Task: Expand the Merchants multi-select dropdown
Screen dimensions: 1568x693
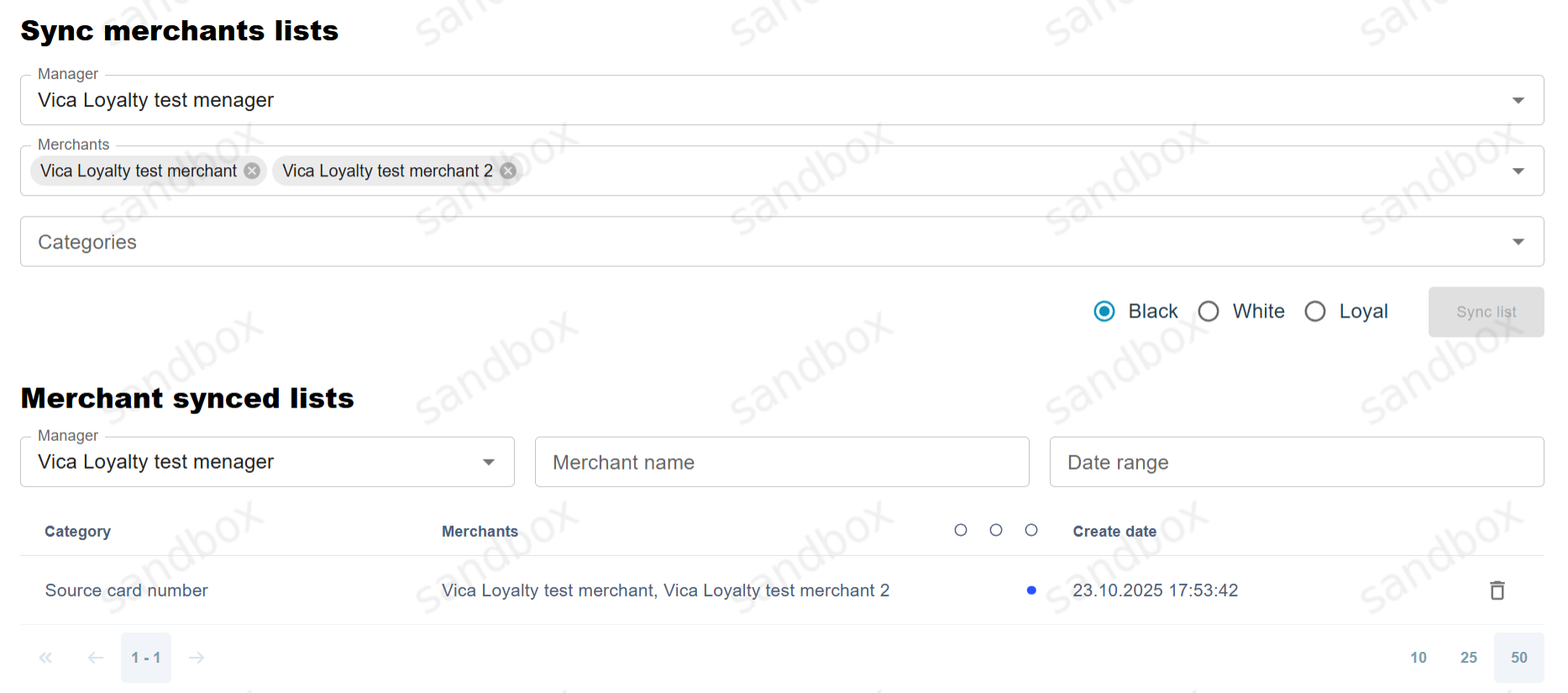Action: tap(1518, 171)
